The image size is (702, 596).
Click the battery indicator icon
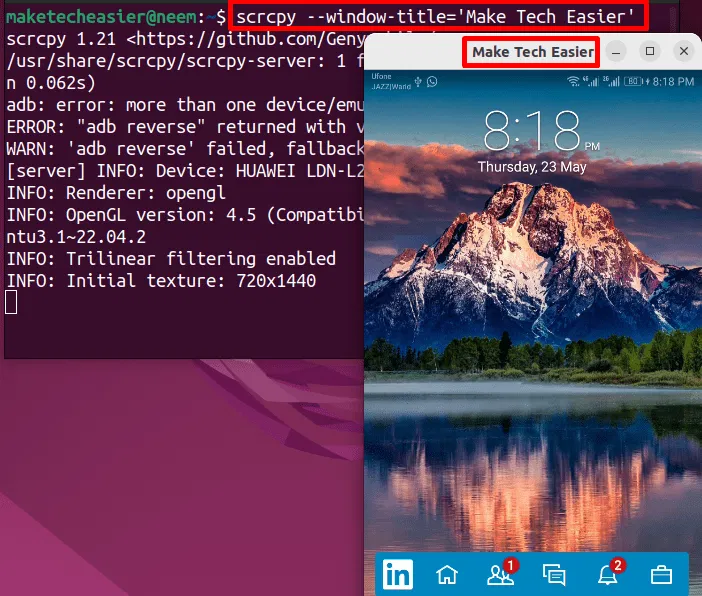coord(634,81)
